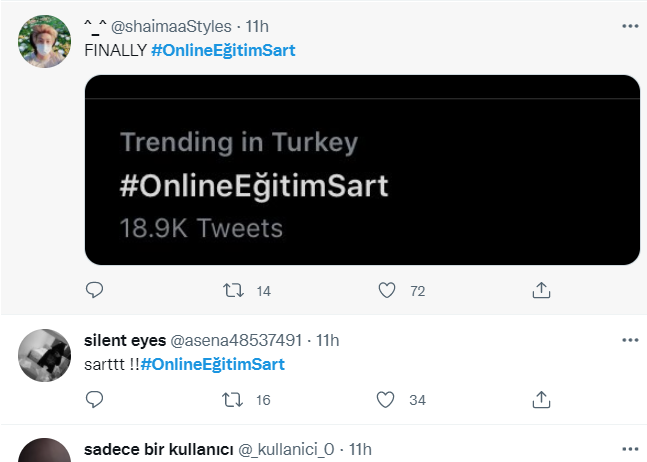Open shaimaaStyles' masked profile avatar

pos(45,41)
